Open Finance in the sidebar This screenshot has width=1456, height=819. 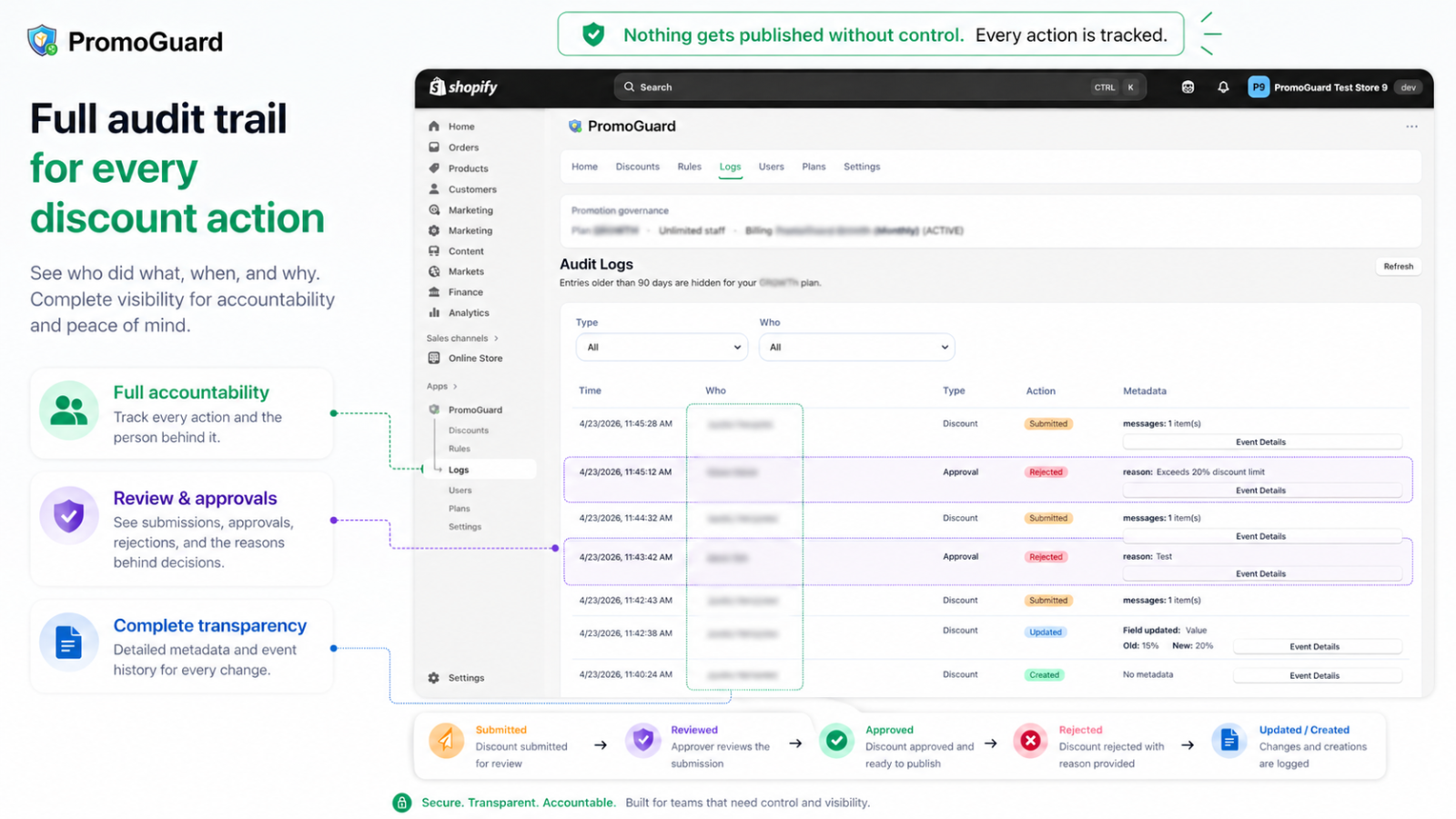pyautogui.click(x=465, y=292)
